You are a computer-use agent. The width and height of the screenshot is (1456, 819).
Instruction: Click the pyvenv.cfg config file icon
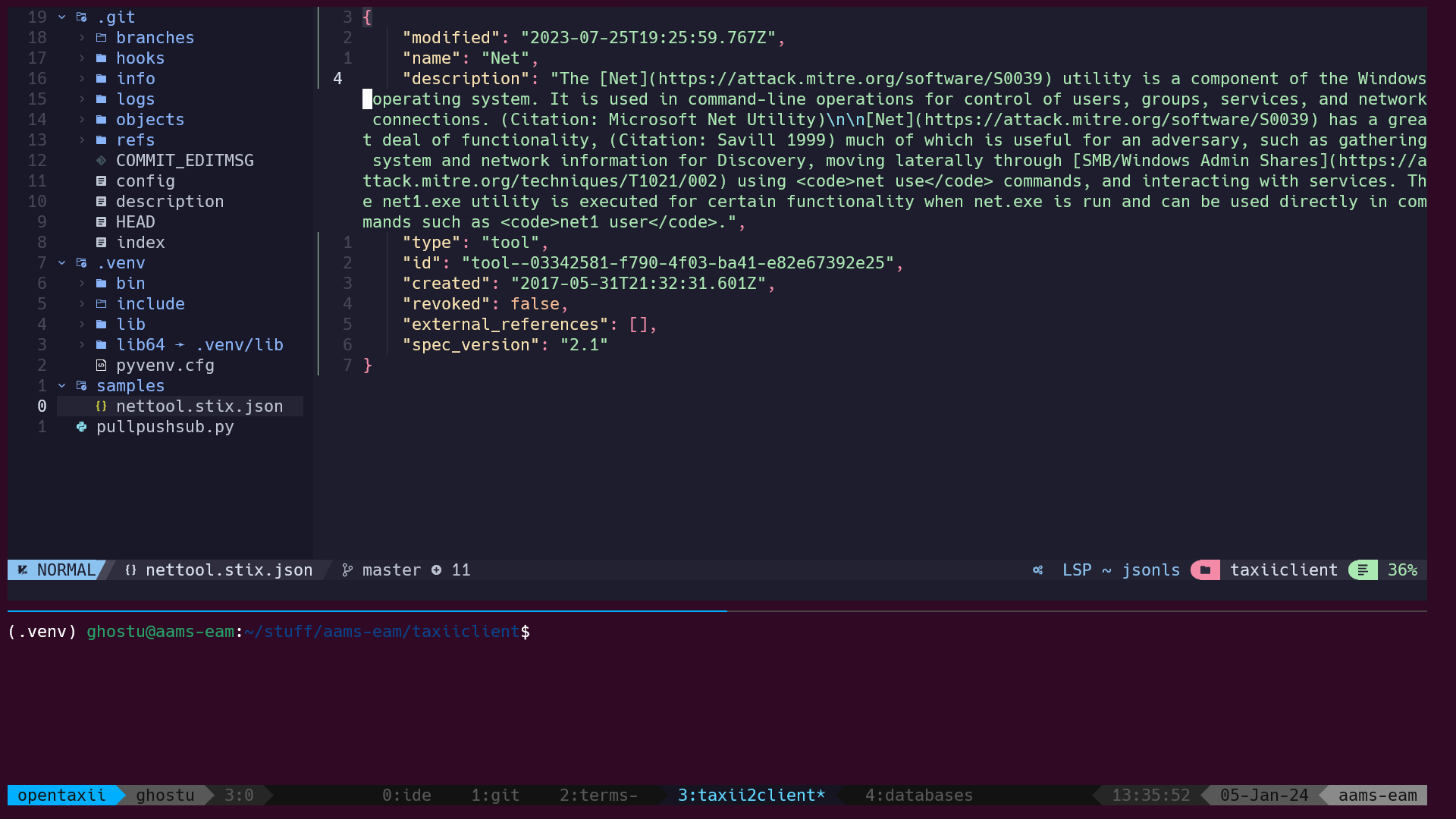click(102, 365)
